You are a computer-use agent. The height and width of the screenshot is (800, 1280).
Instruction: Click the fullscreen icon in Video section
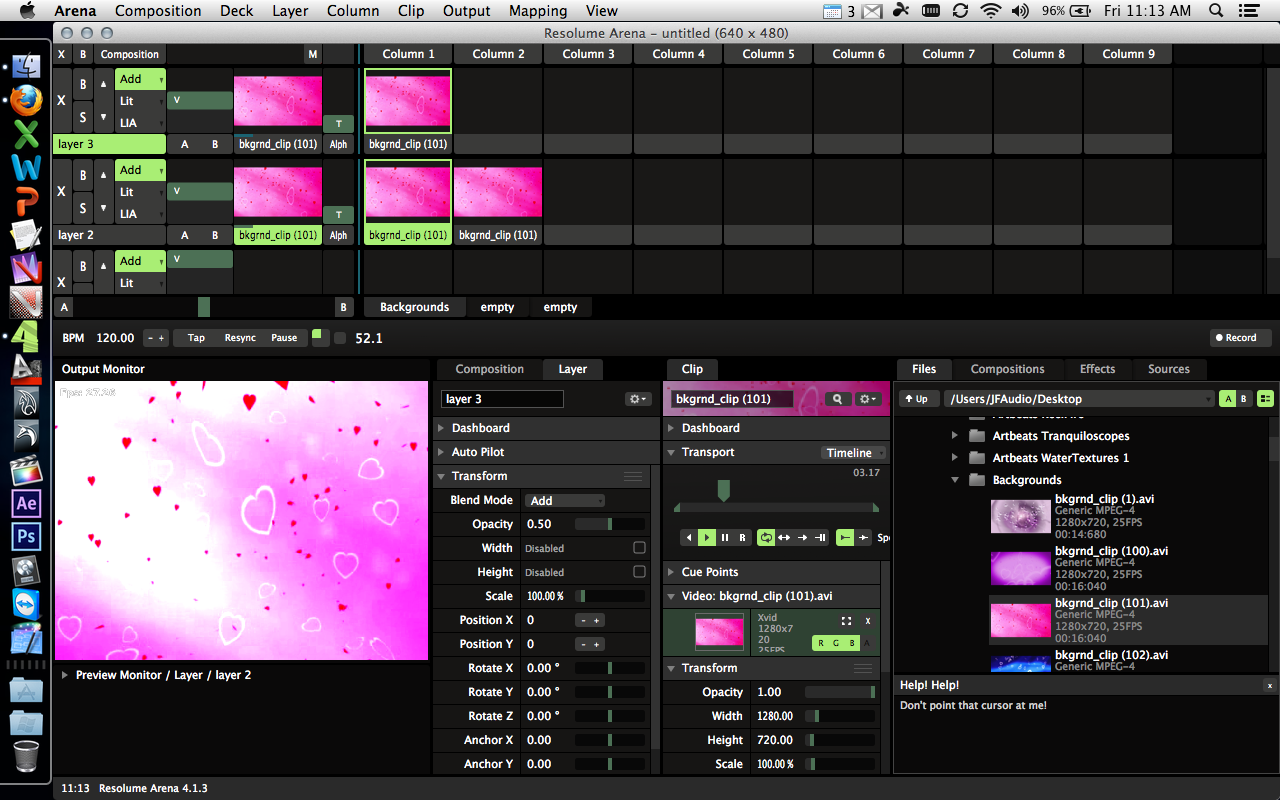click(x=846, y=621)
